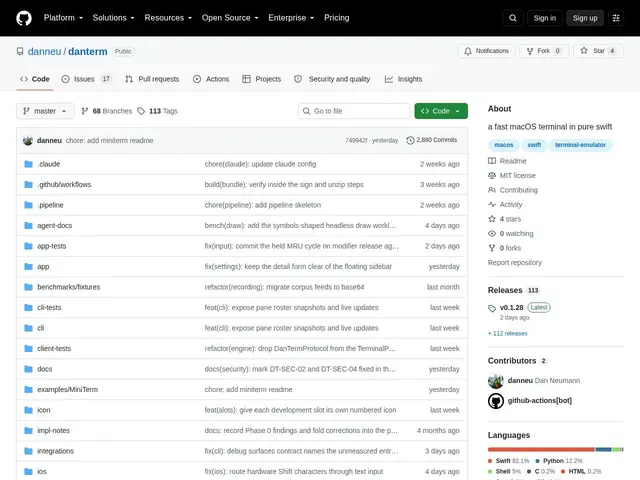Screen dimensions: 640x480
Task: Click the Readme book icon
Action: click(492, 161)
